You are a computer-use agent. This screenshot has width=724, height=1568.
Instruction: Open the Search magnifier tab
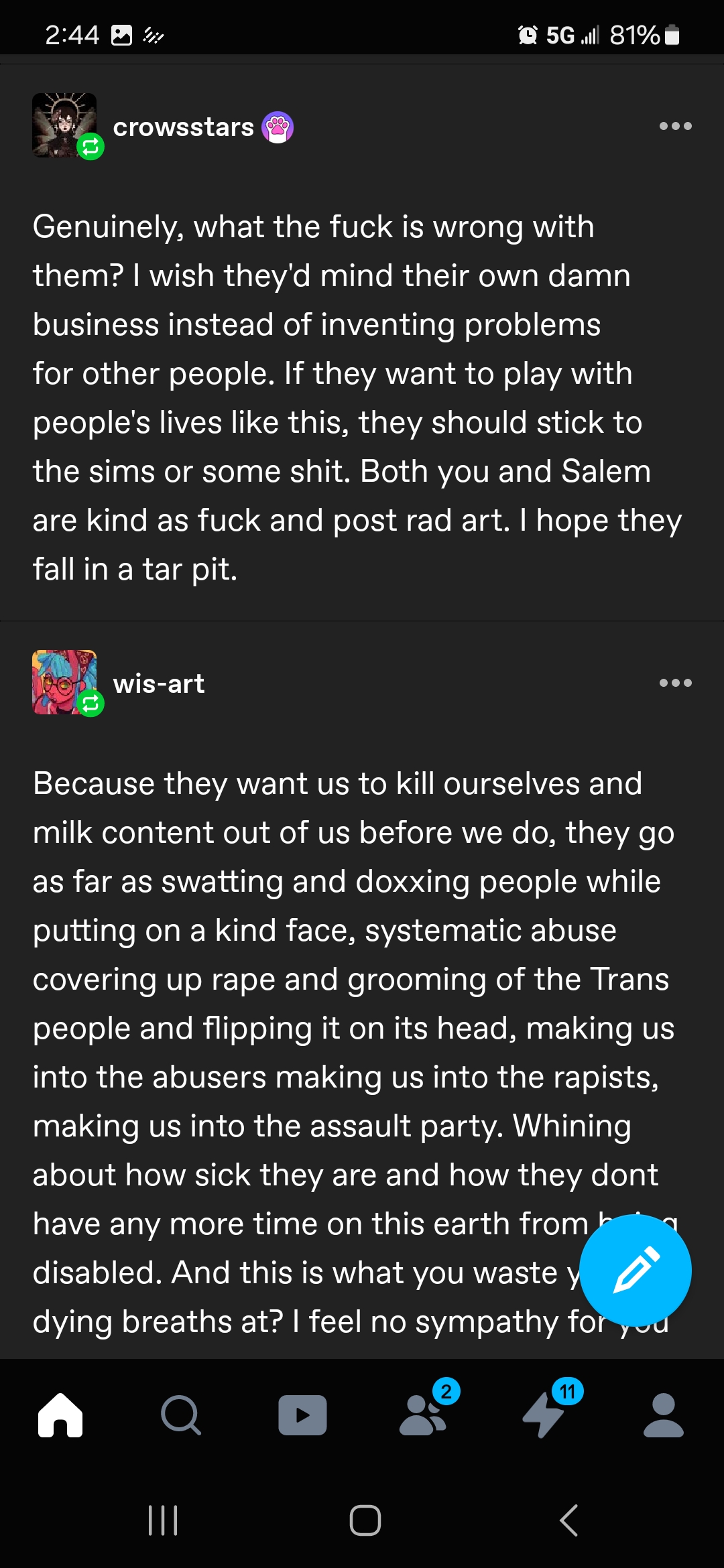pos(181,1415)
